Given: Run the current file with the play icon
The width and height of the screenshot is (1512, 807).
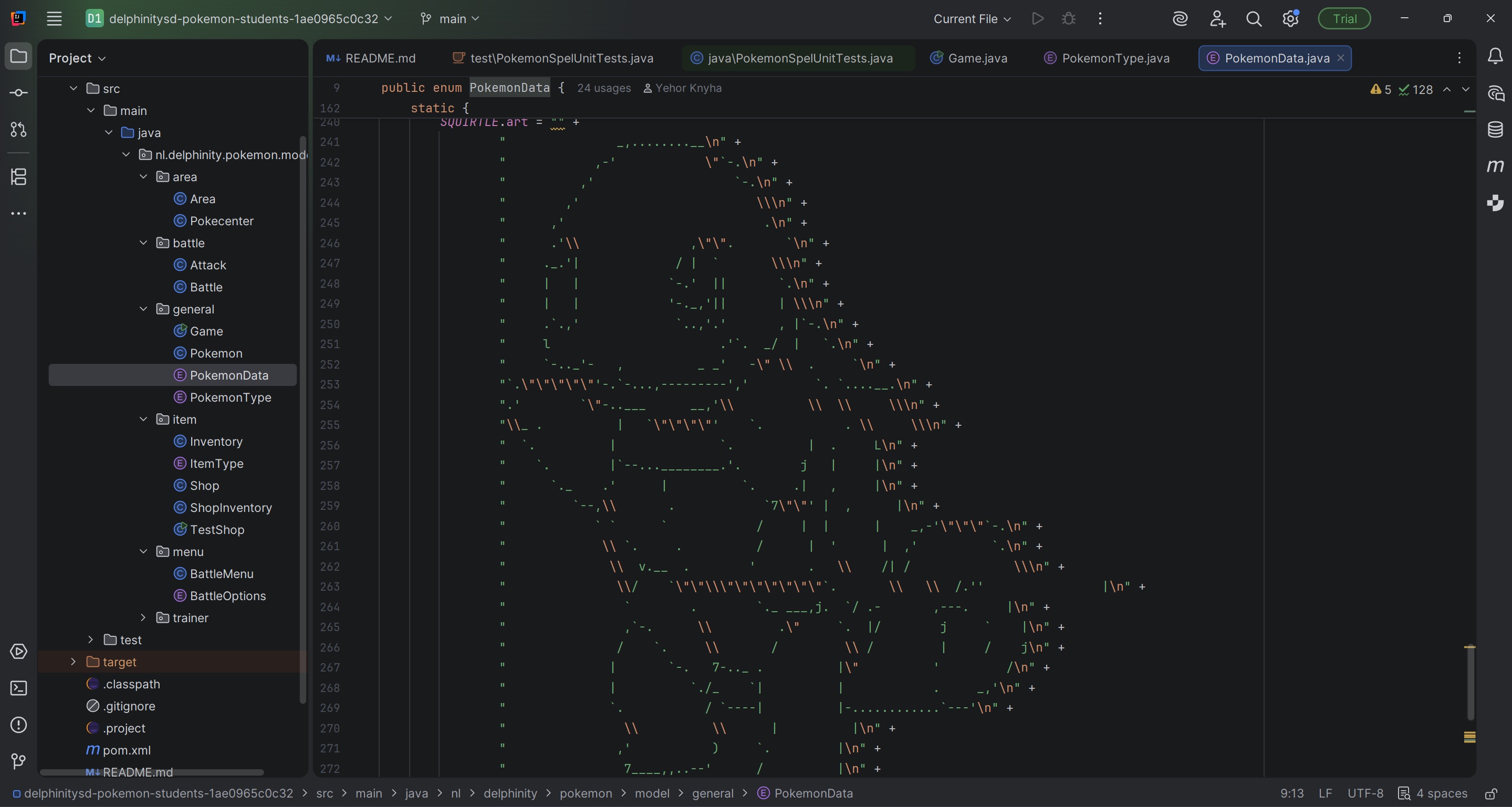Looking at the screenshot, I should tap(1038, 18).
